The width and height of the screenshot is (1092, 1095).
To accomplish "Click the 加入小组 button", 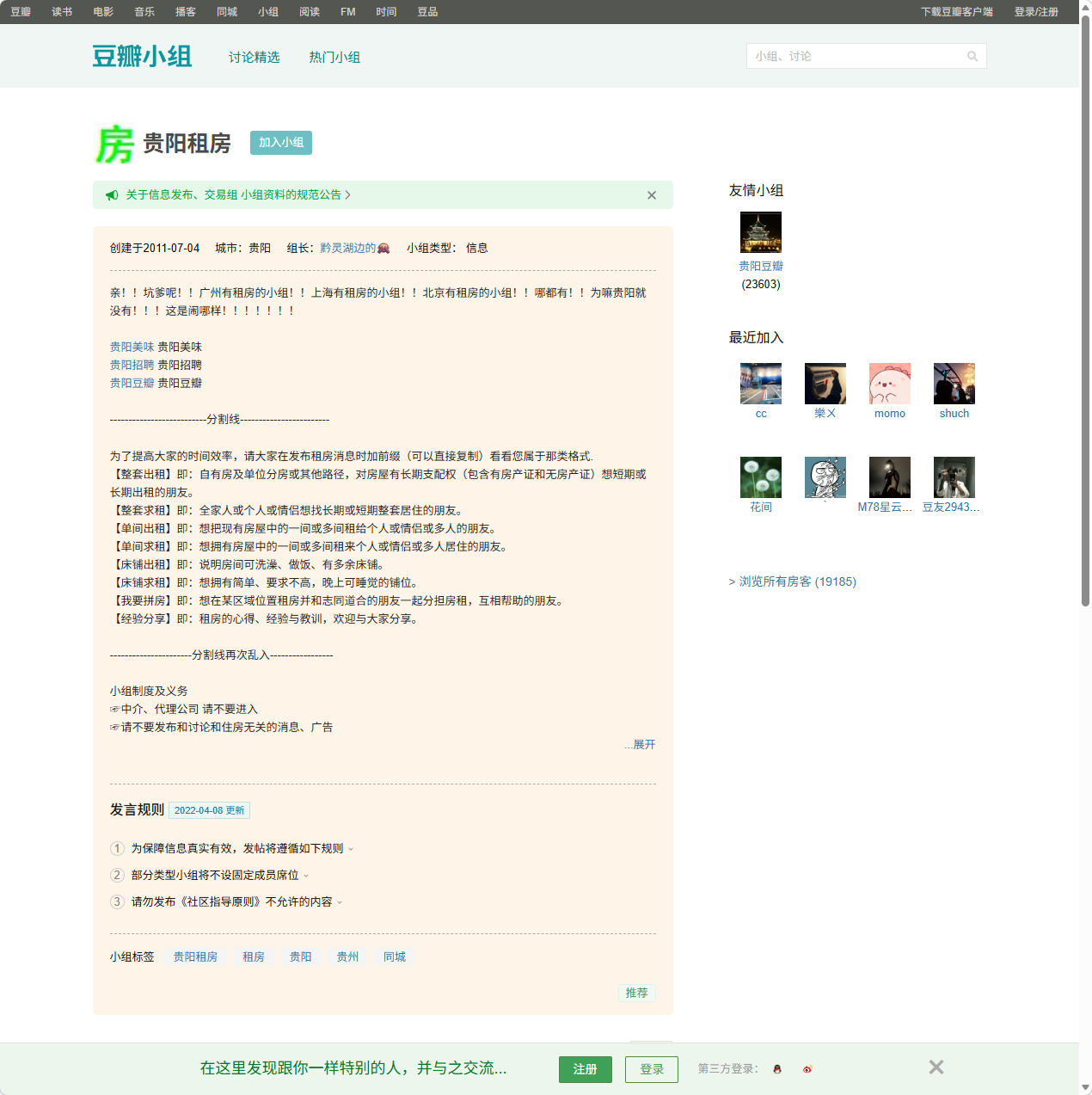I will click(281, 143).
